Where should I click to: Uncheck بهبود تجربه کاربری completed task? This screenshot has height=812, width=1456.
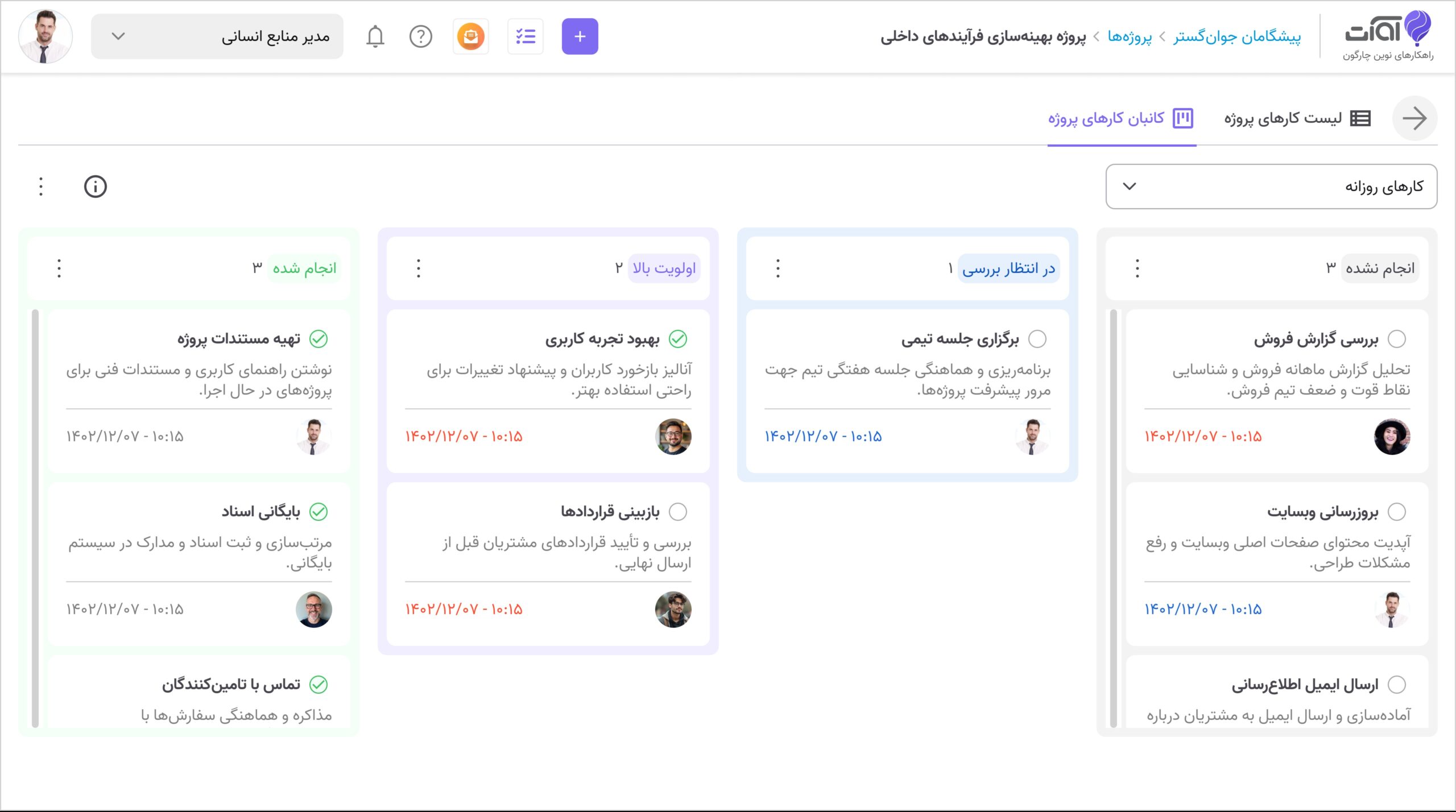(x=678, y=339)
